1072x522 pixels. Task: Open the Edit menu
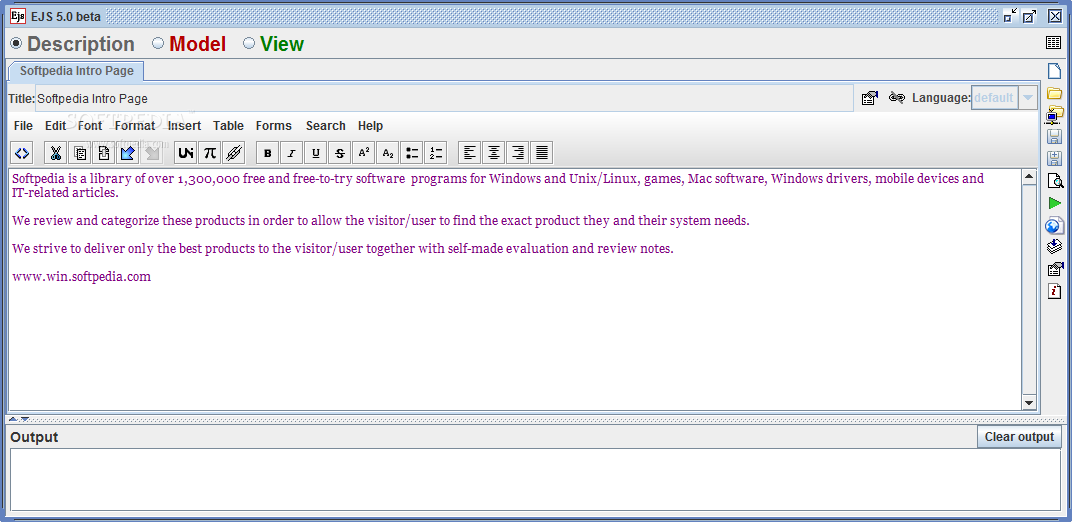55,126
